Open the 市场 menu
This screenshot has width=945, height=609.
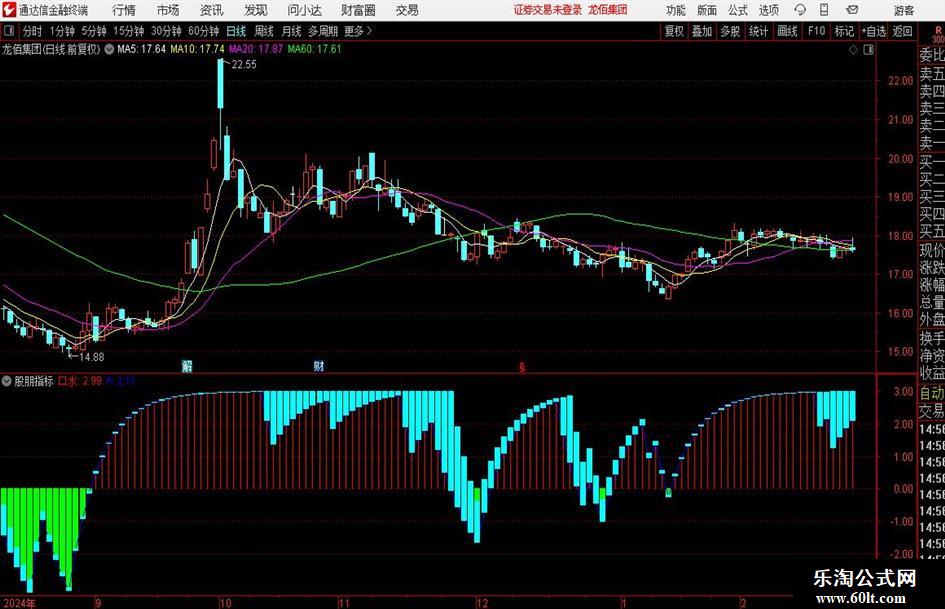[168, 10]
